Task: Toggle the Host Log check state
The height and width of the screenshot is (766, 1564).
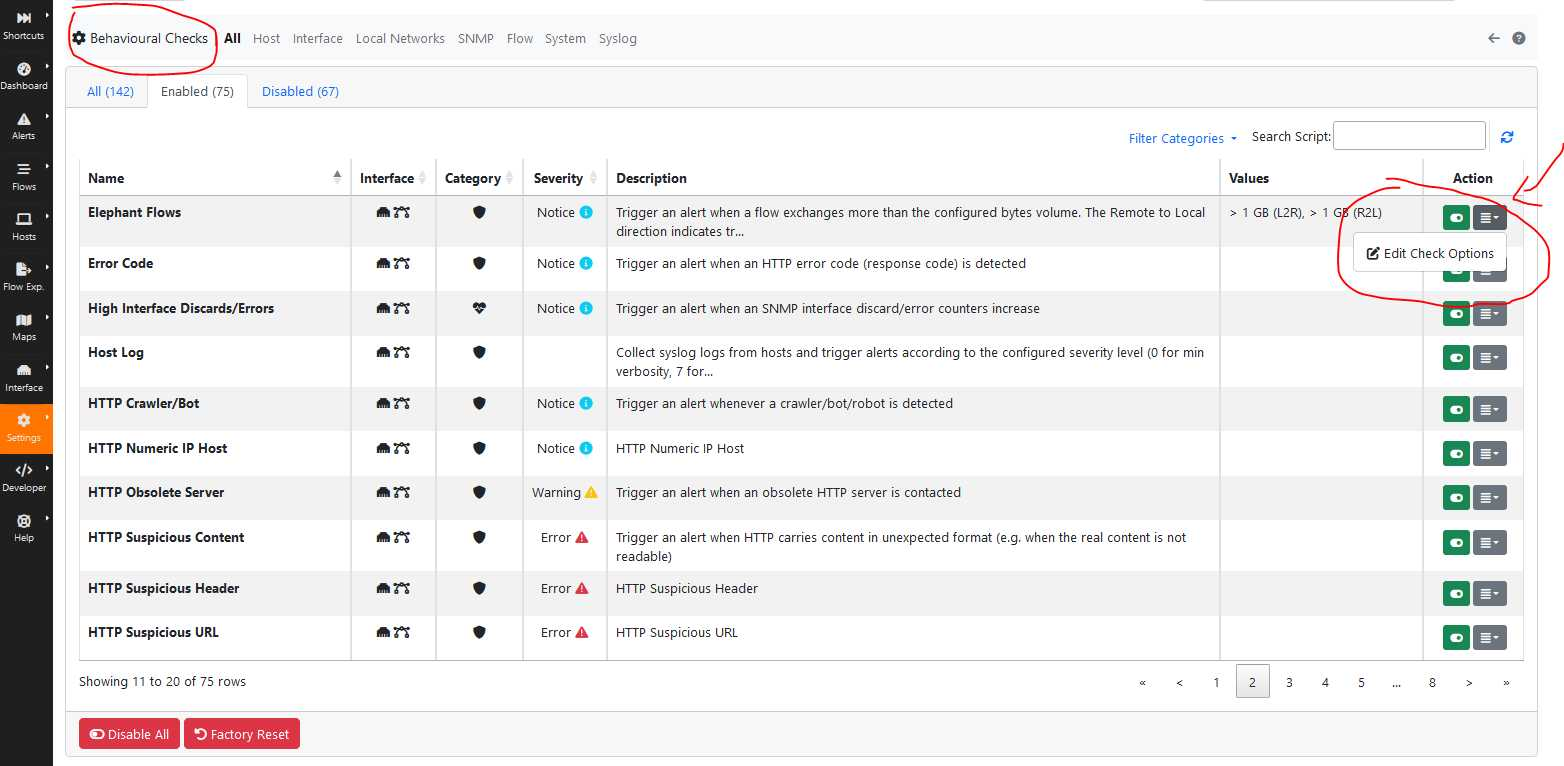Action: [x=1456, y=357]
